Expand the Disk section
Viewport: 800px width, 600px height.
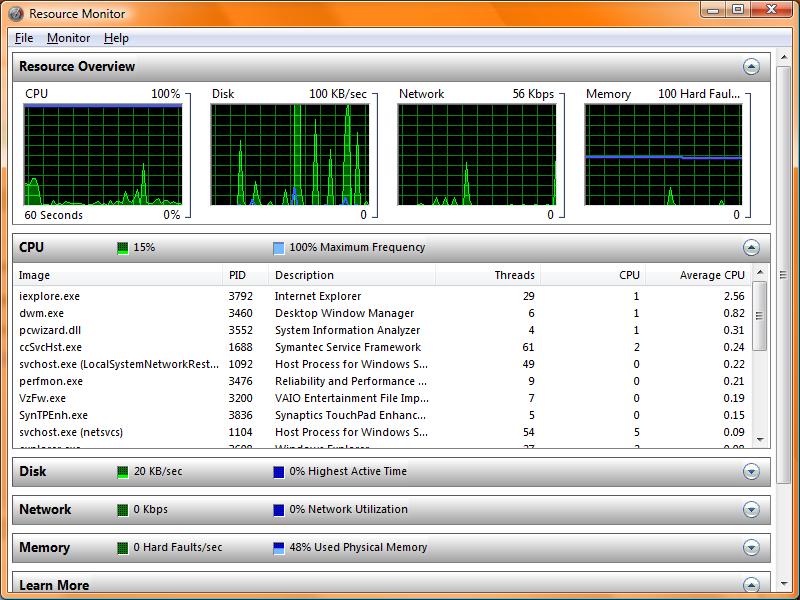click(751, 471)
